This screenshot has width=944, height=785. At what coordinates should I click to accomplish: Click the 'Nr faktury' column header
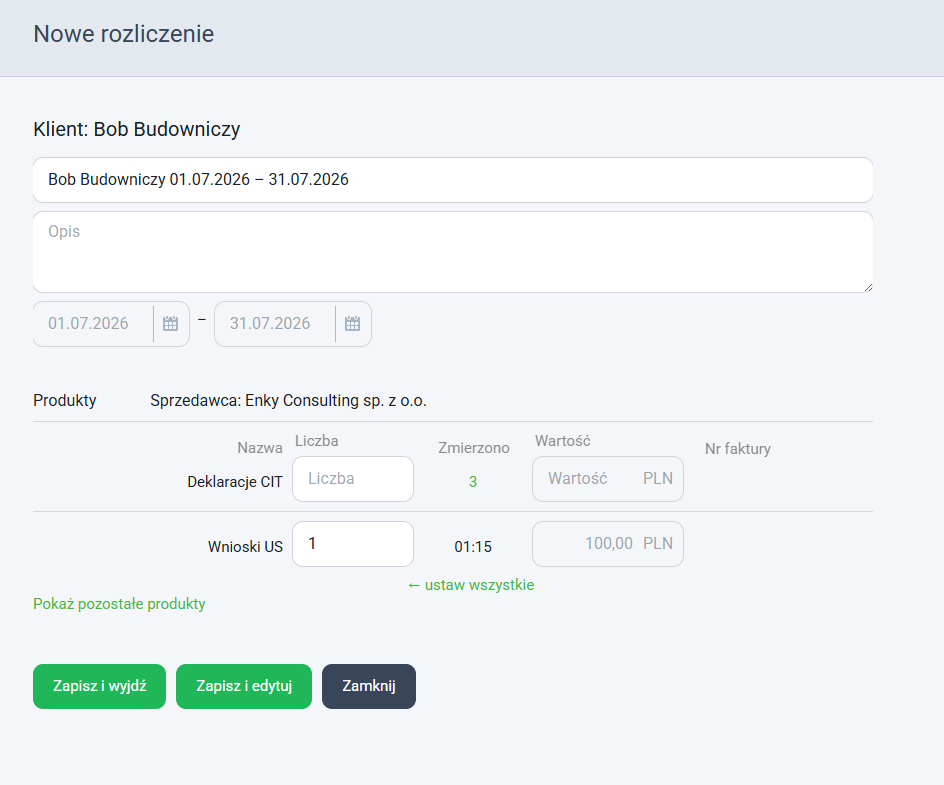(x=738, y=448)
